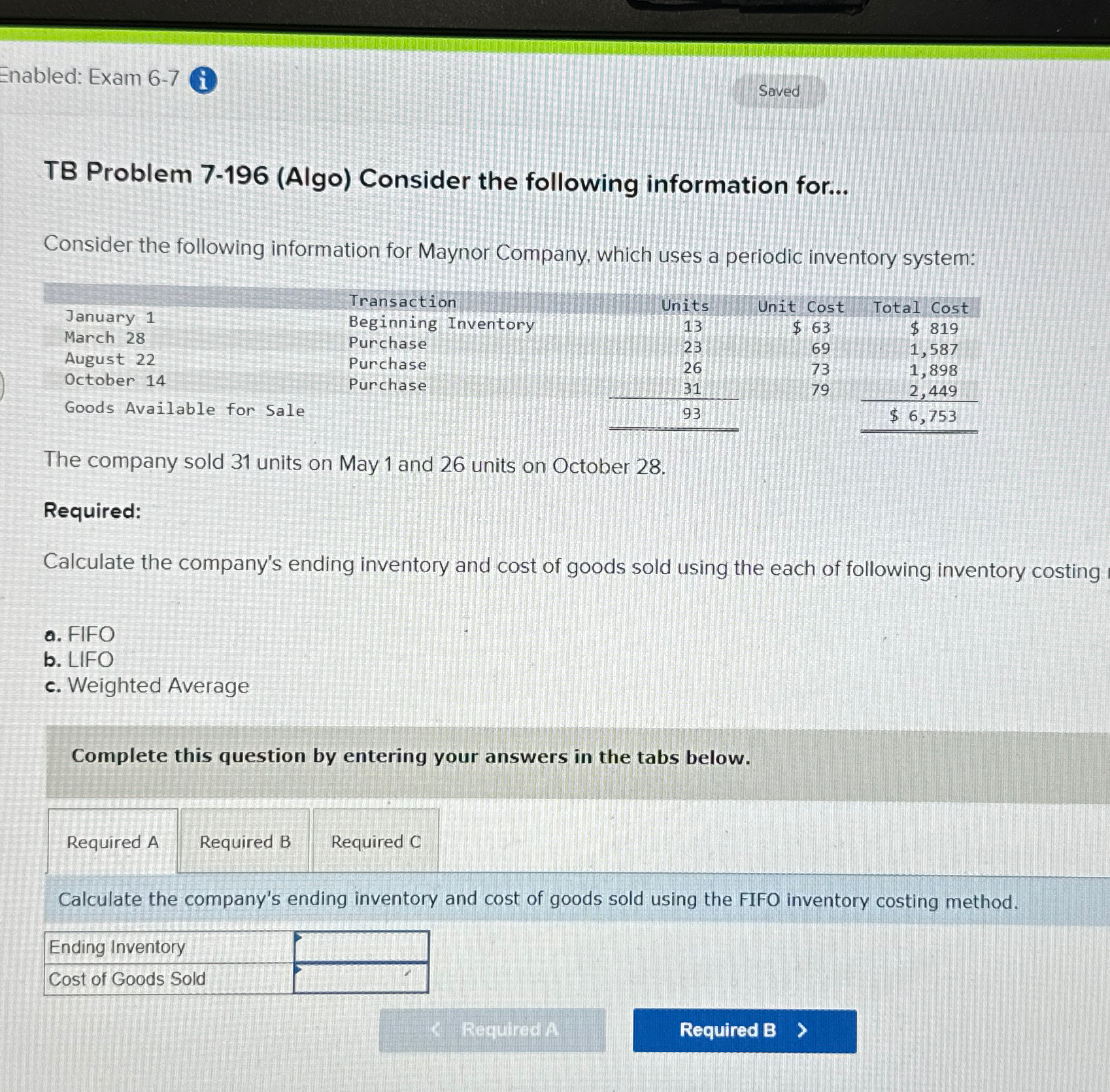Click the Enabled: Exam 6-7 label
Image resolution: width=1110 pixels, height=1092 pixels.
click(90, 77)
